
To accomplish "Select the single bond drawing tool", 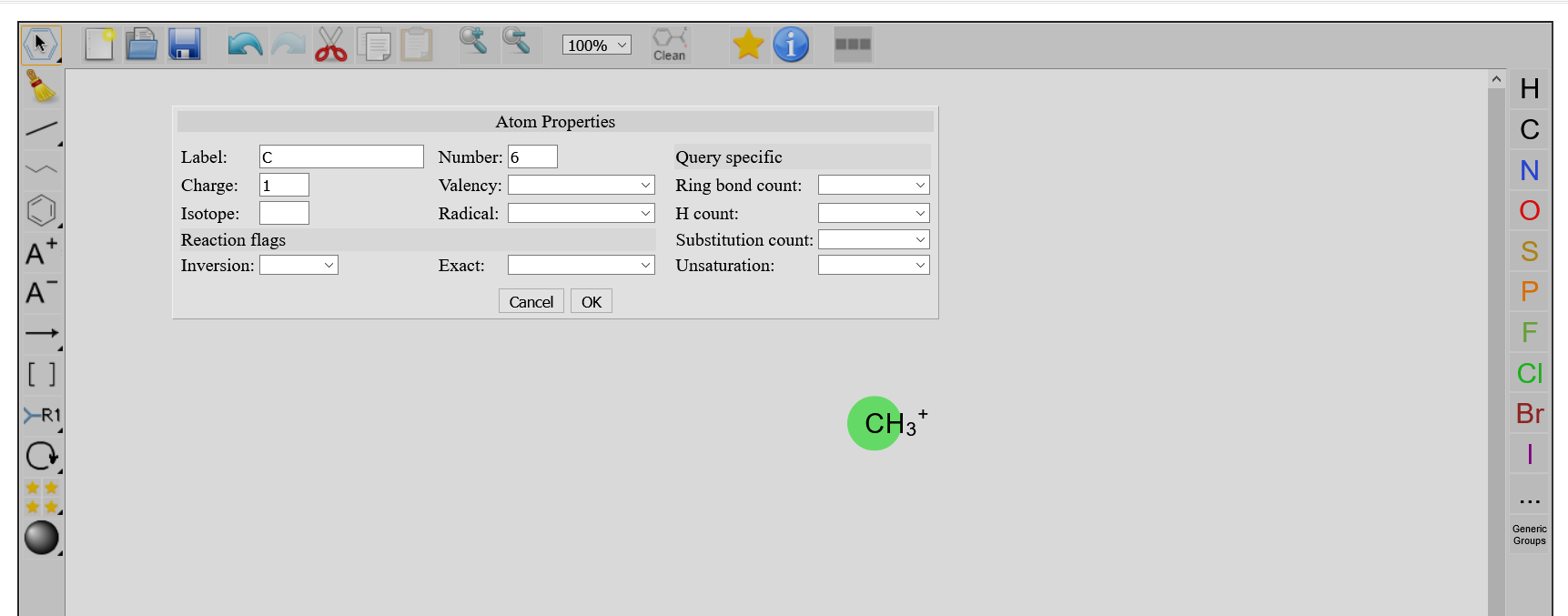I will [42, 130].
